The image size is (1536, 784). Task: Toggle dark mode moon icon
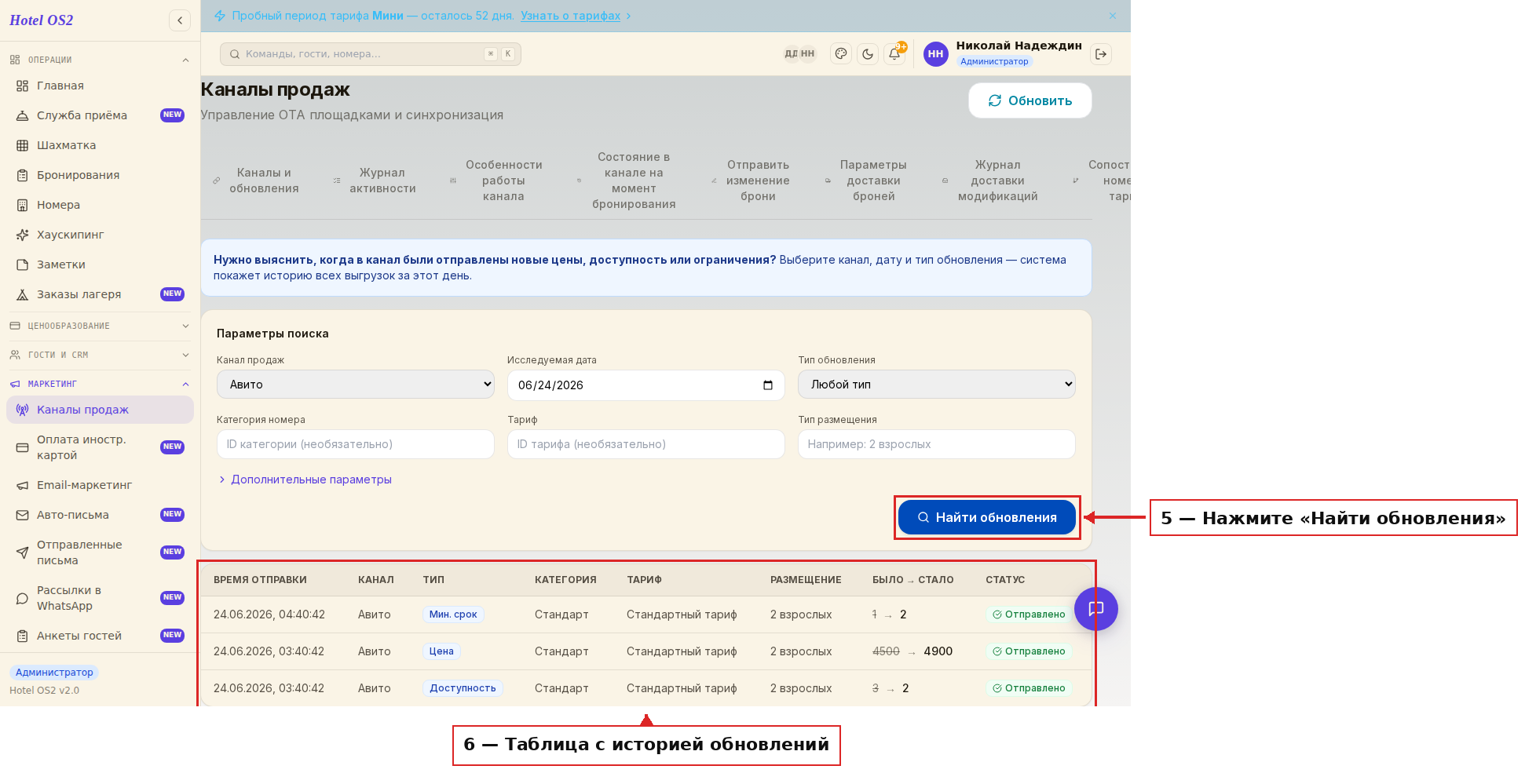(868, 54)
